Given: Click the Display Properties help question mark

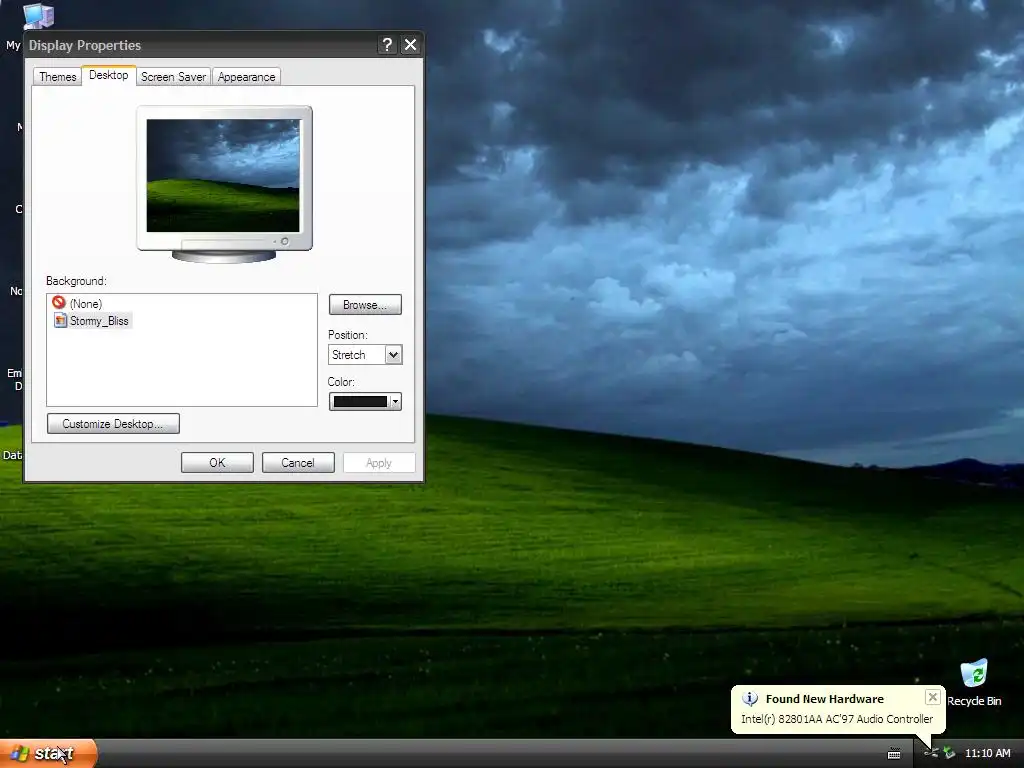Looking at the screenshot, I should pos(387,45).
